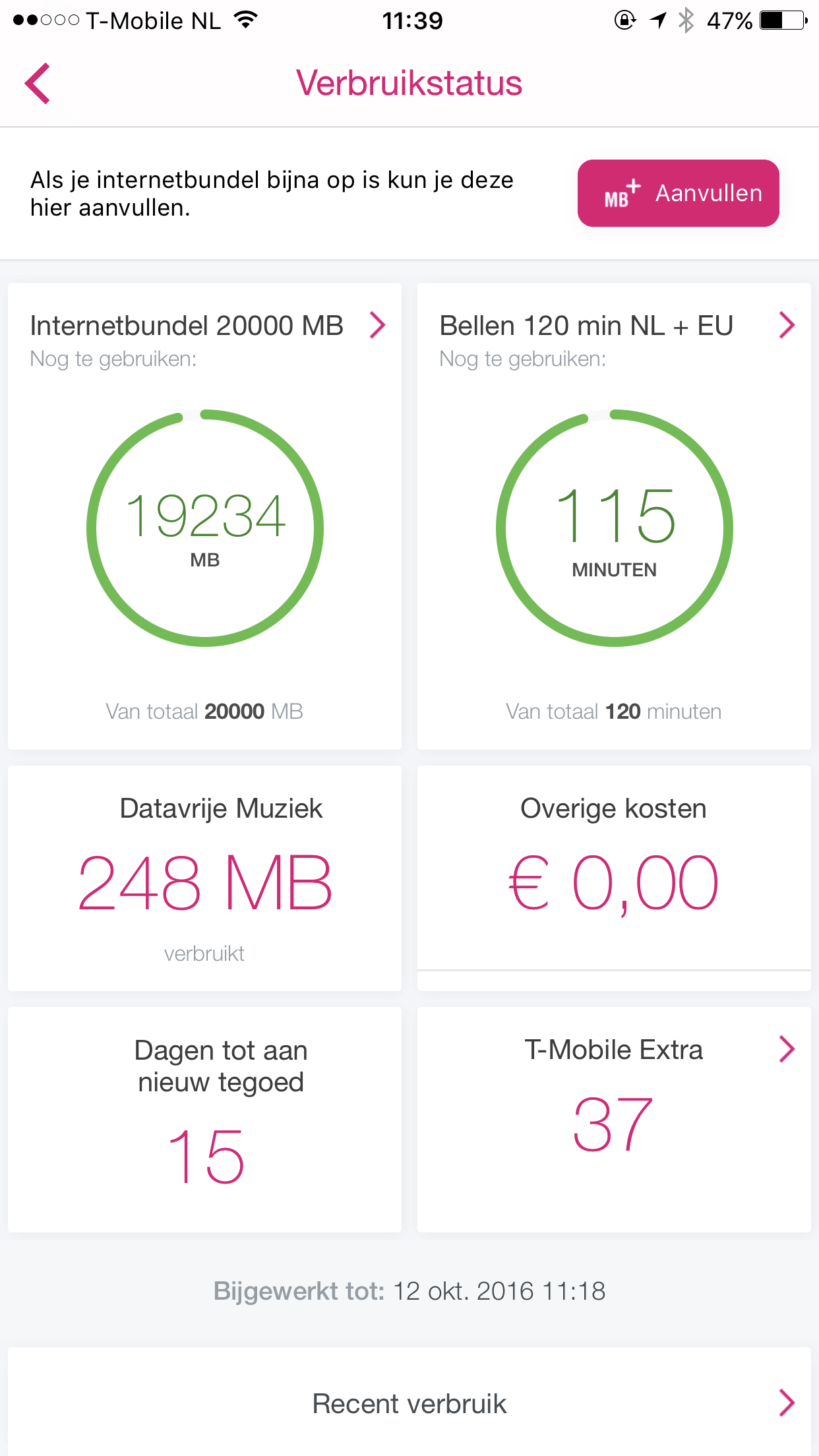Tap the Bijgewerkt tot timestamp text

click(409, 1290)
